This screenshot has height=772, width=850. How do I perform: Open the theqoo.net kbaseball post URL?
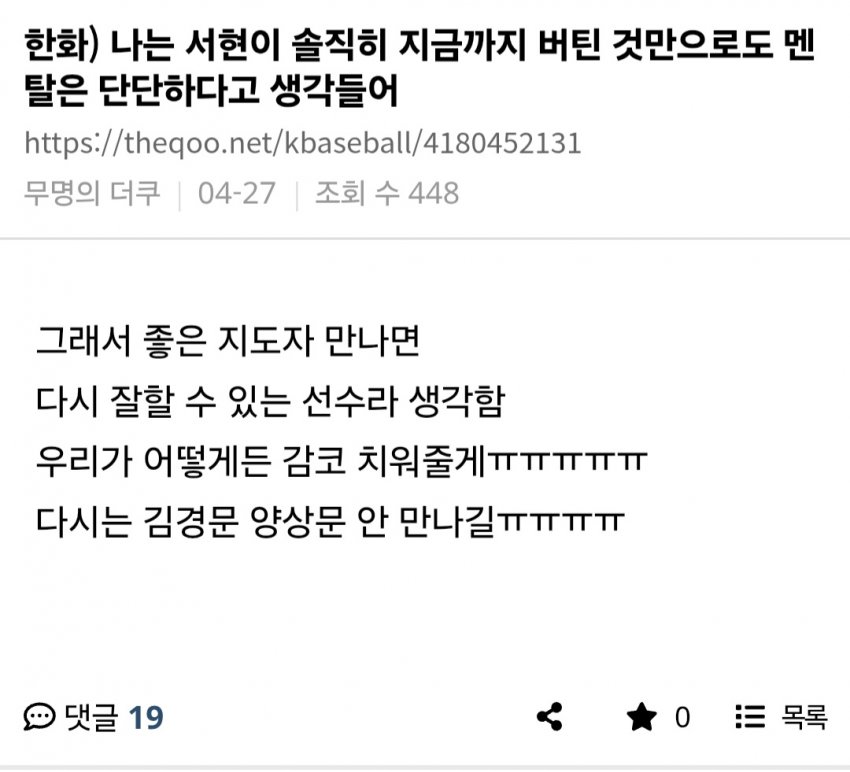(302, 144)
